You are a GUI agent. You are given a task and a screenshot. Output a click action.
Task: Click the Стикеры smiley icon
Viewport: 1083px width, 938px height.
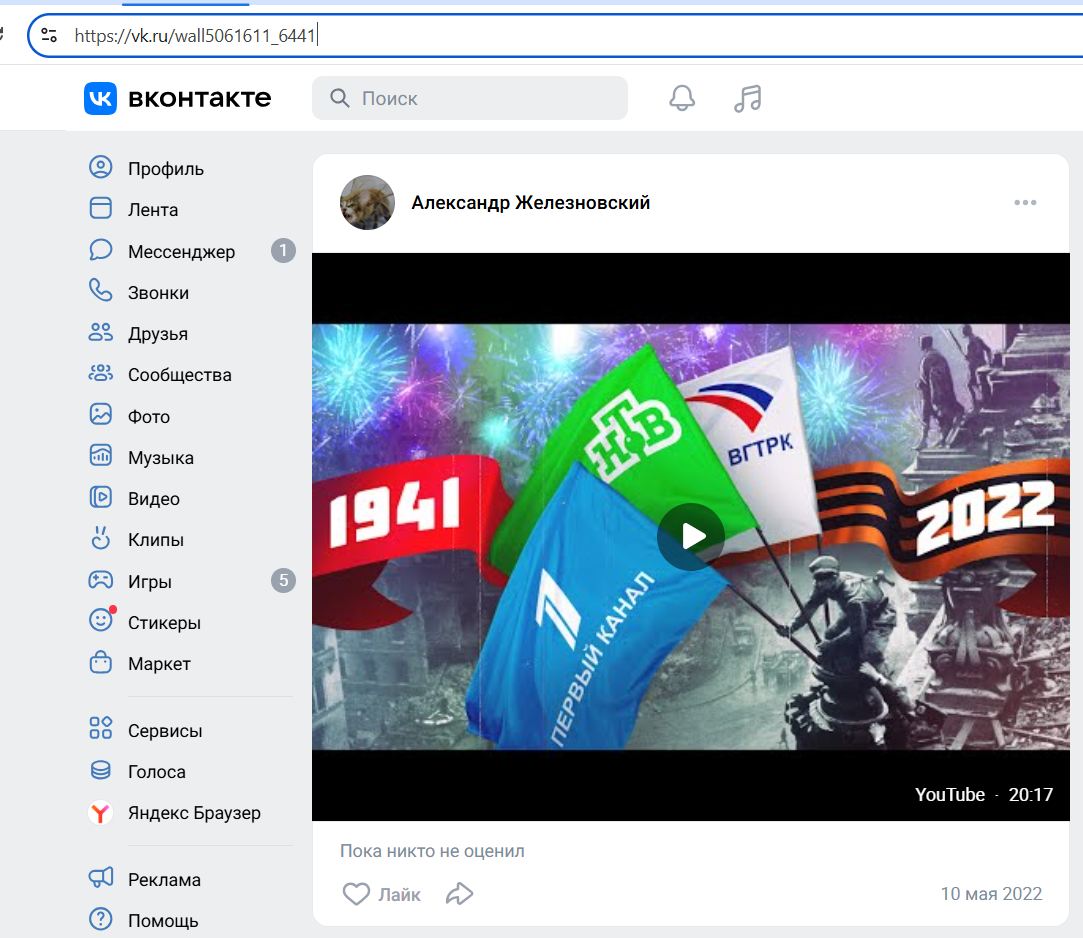(102, 620)
